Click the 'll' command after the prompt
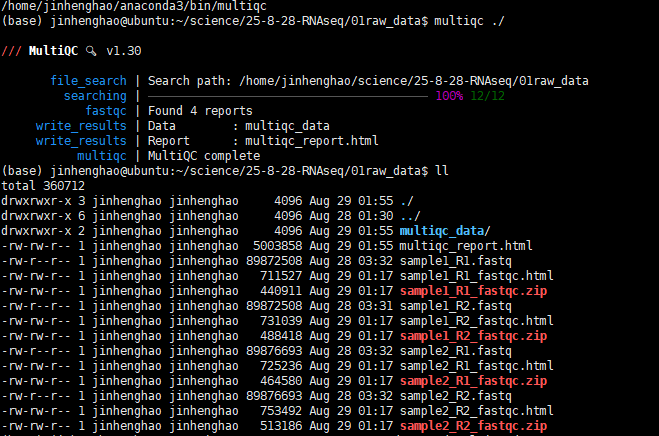The width and height of the screenshot is (659, 436). pos(442,171)
